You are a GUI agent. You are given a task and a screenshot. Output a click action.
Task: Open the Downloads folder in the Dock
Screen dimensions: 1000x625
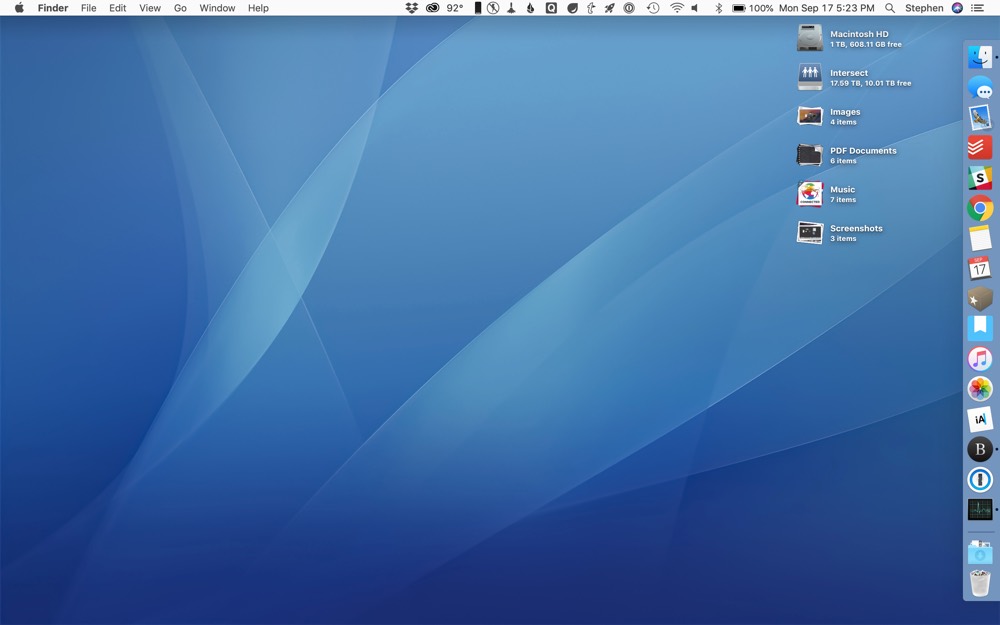pos(980,552)
